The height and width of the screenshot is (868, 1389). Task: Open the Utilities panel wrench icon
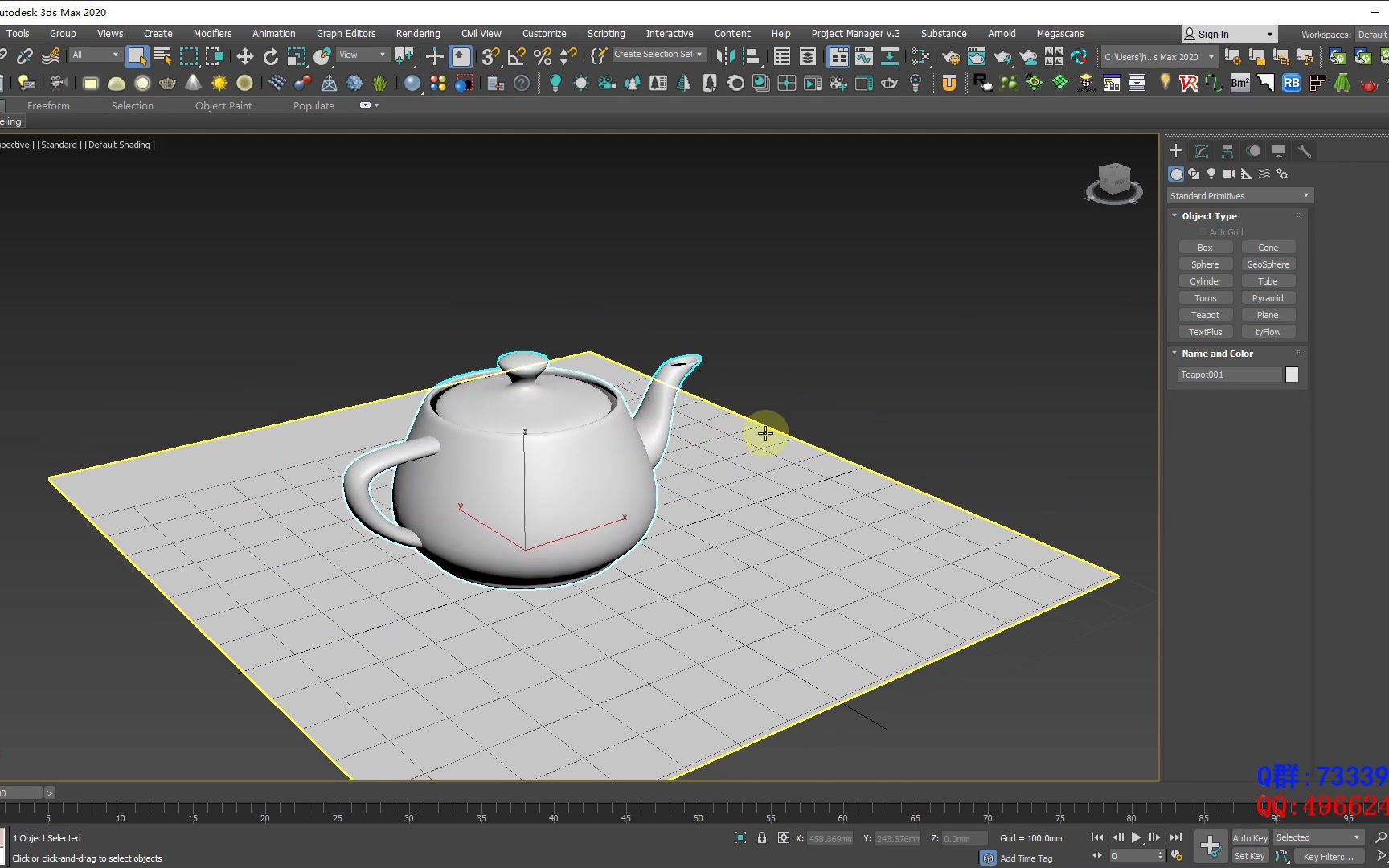[1305, 151]
